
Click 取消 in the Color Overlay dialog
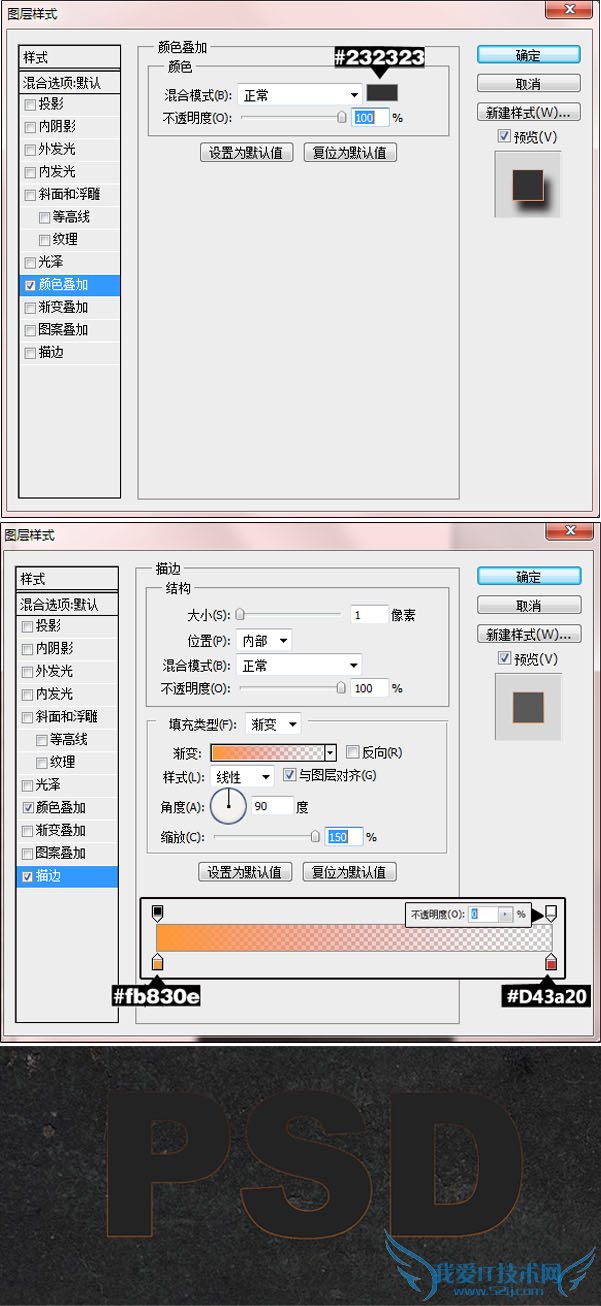click(x=528, y=84)
